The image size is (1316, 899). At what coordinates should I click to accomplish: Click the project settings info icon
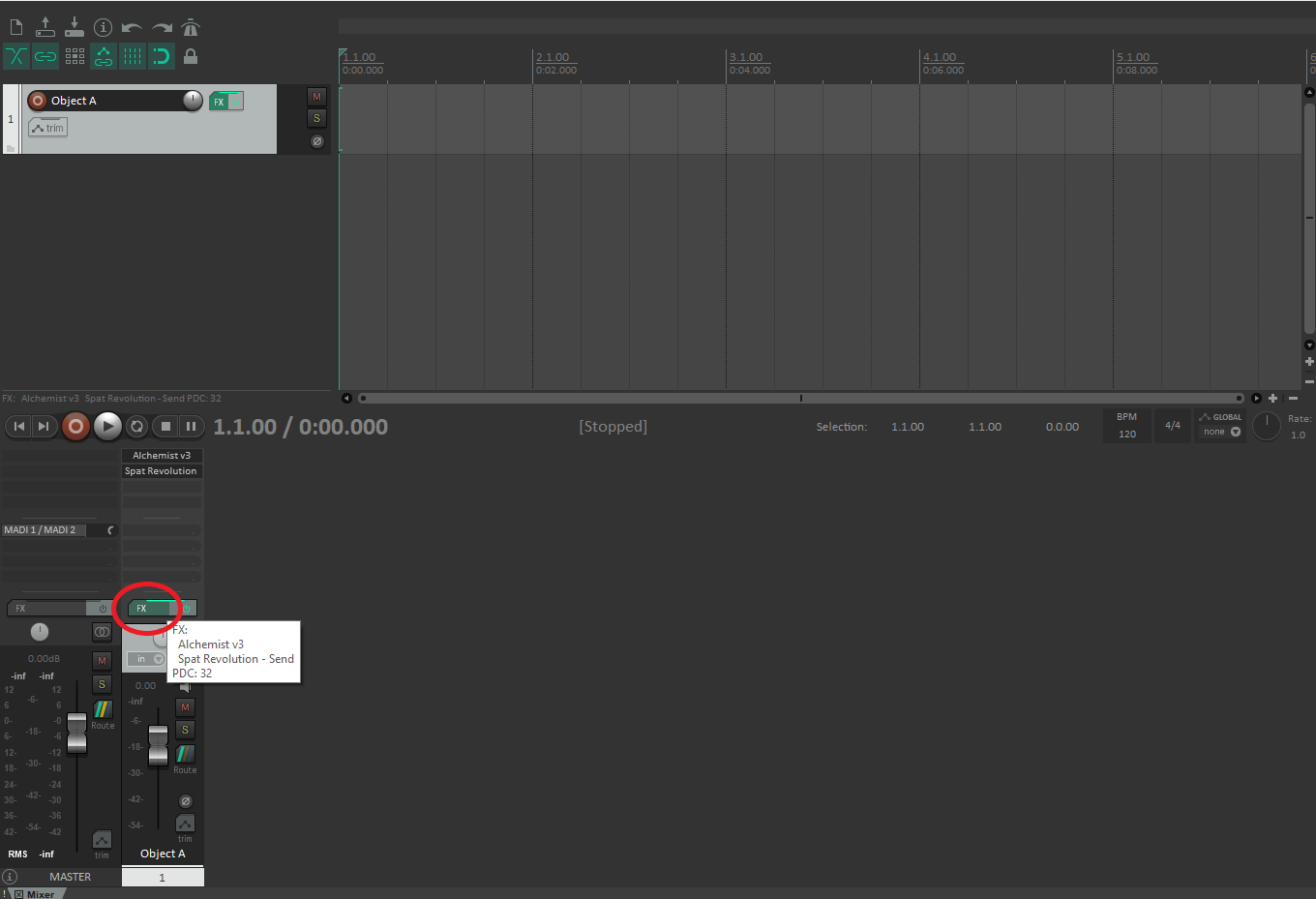point(103,27)
